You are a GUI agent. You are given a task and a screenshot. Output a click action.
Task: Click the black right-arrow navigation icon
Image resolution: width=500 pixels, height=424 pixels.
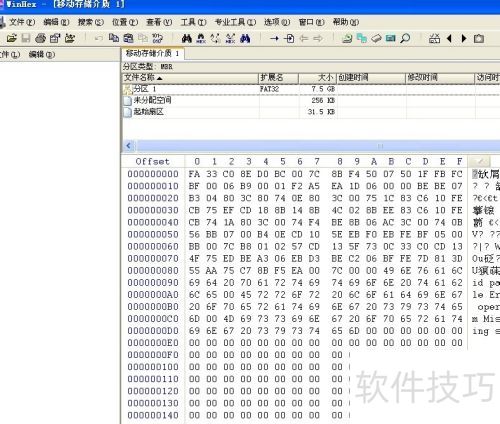coord(464,39)
